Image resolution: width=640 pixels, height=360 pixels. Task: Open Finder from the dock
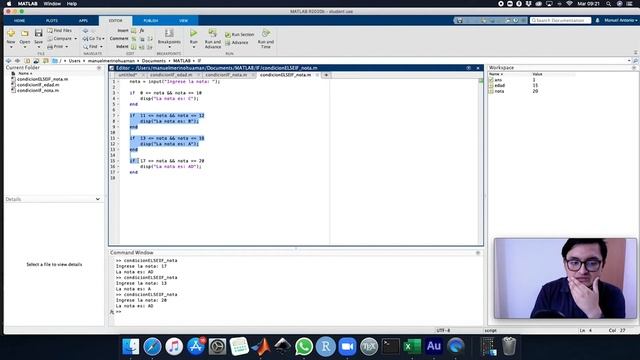tap(131, 347)
